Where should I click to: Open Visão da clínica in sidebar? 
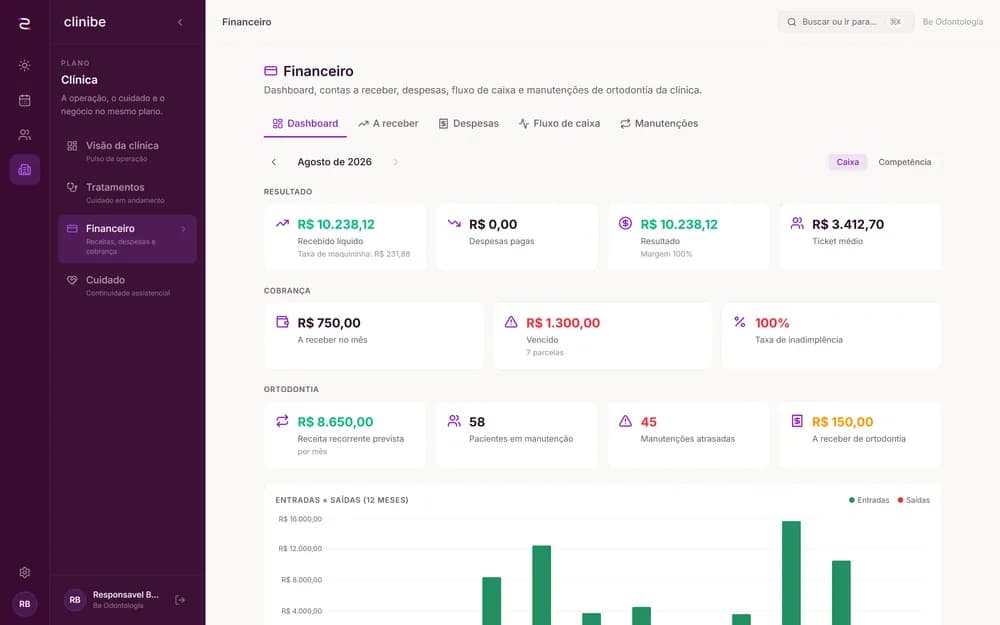128,151
